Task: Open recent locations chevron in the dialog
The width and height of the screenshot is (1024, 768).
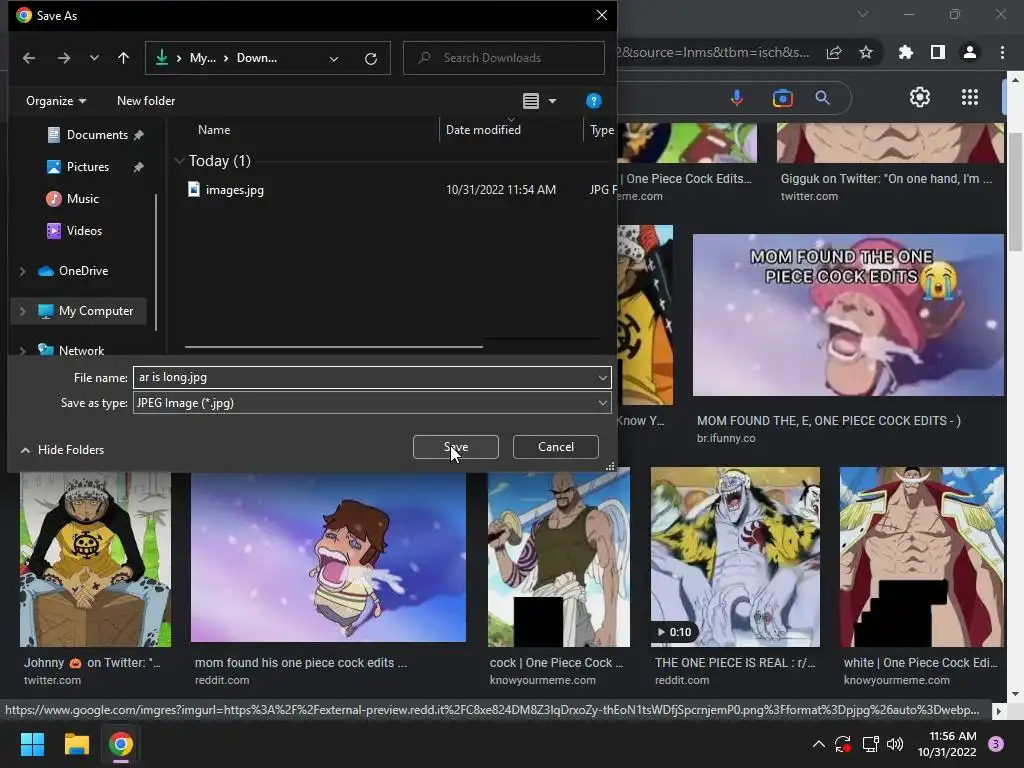Action: (94, 58)
